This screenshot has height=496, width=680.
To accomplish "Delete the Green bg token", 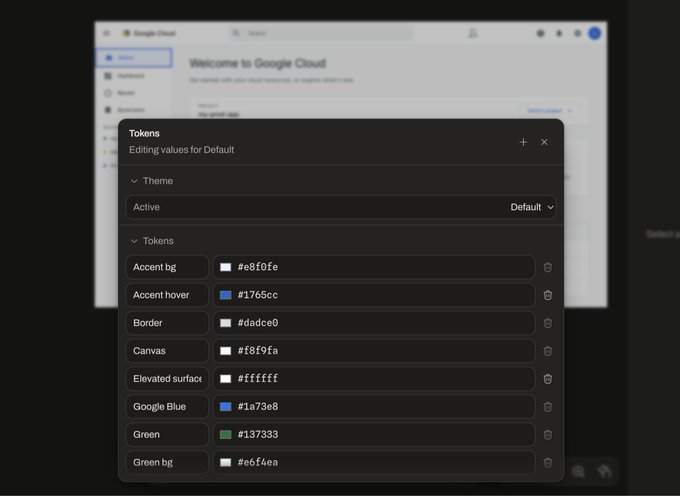I will [548, 463].
